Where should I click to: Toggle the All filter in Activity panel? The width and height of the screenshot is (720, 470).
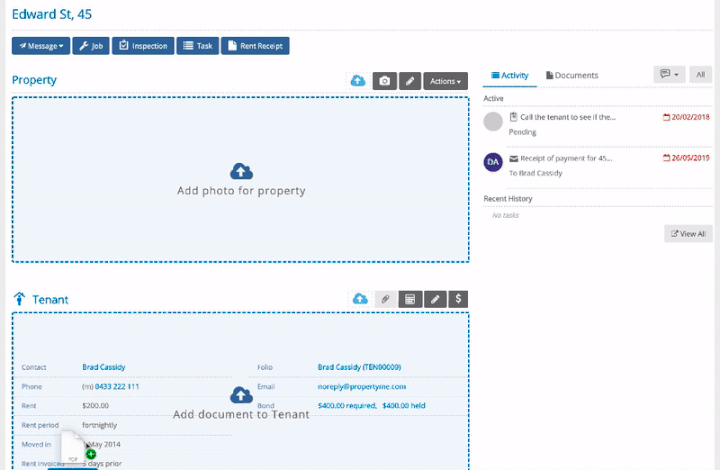pyautogui.click(x=700, y=74)
